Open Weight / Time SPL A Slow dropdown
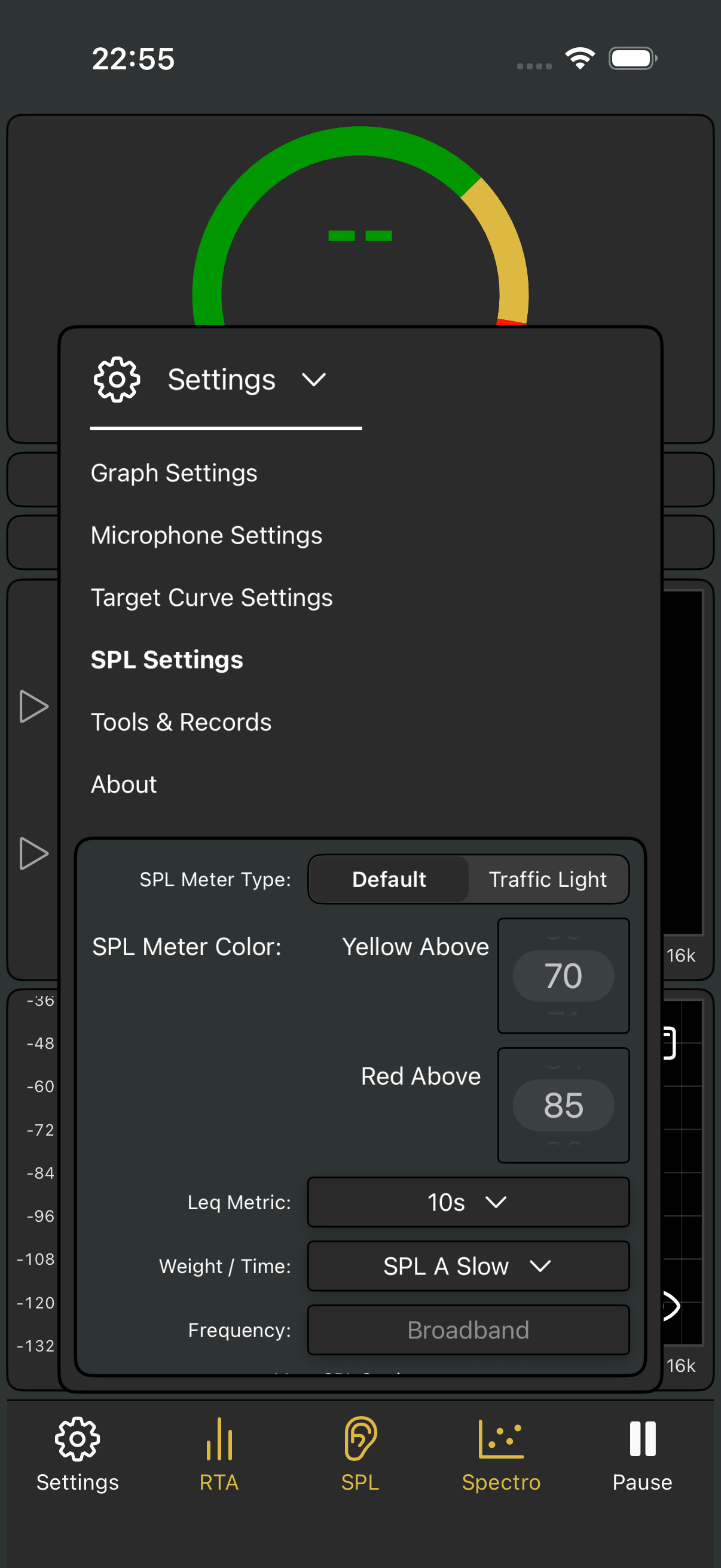This screenshot has height=1568, width=721. (468, 1266)
